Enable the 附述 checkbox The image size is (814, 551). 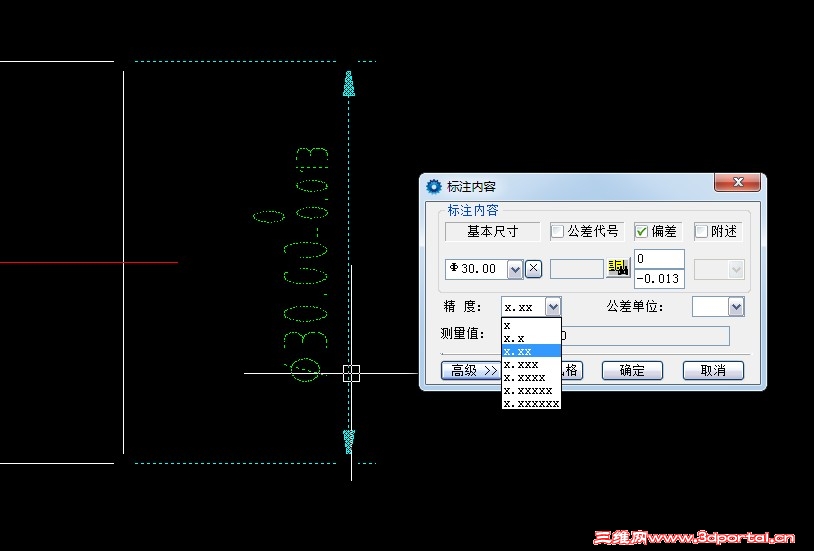701,231
